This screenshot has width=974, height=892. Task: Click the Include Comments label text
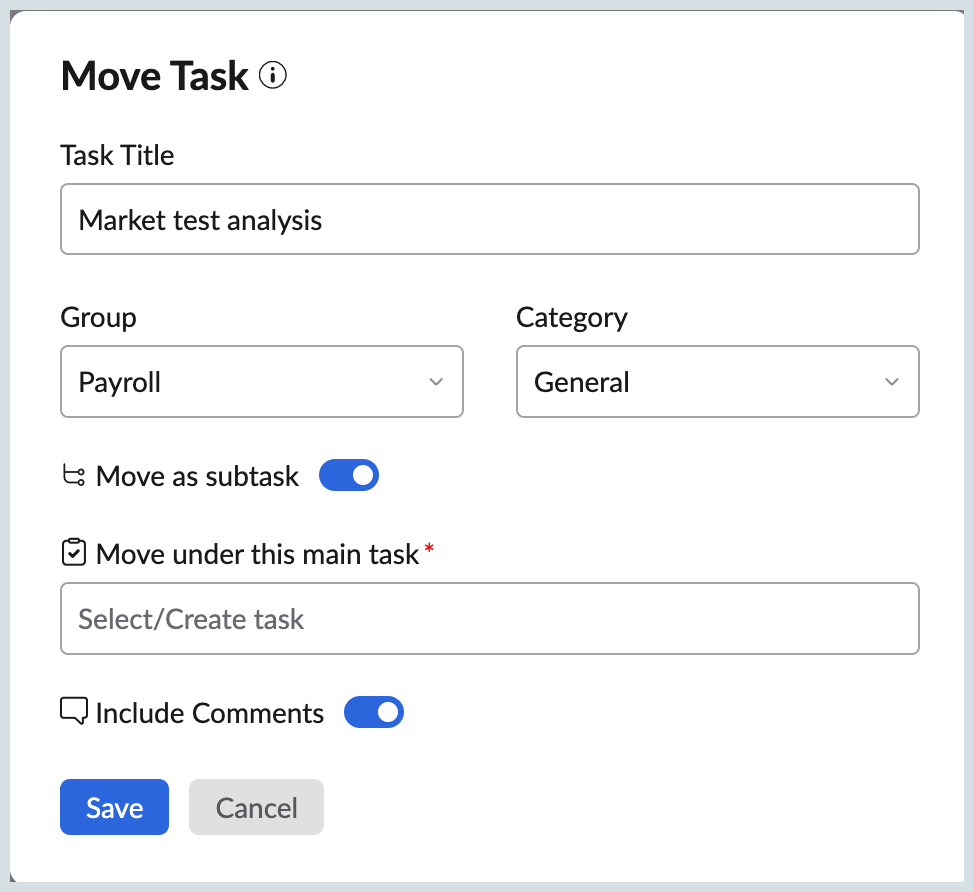209,712
